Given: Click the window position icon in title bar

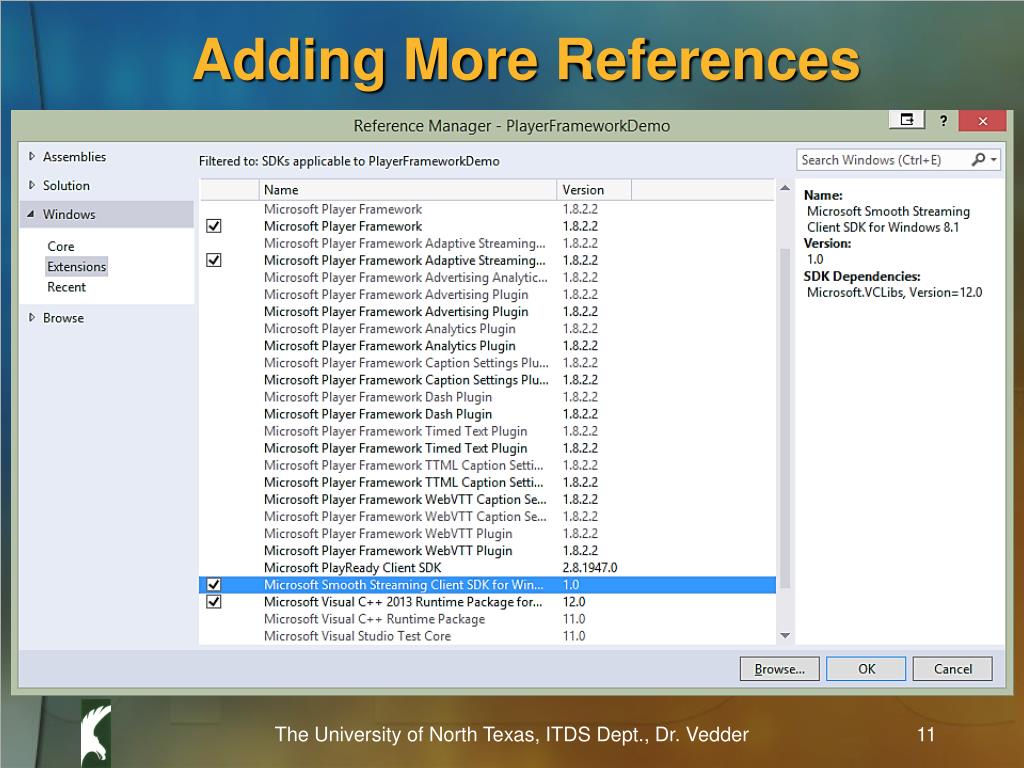Looking at the screenshot, I should pos(907,120).
